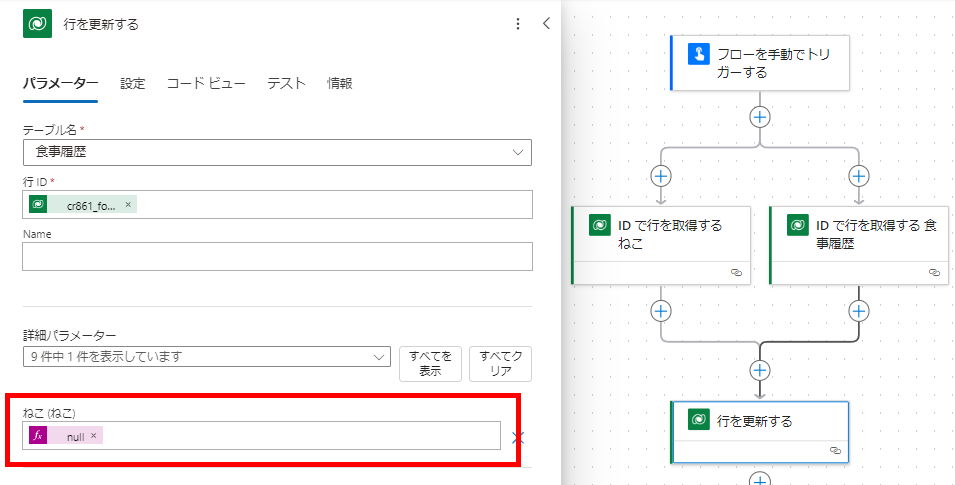Click the Dataverse icon beside 行を更新する title
Viewport: 955px width, 485px height.
[x=37, y=24]
